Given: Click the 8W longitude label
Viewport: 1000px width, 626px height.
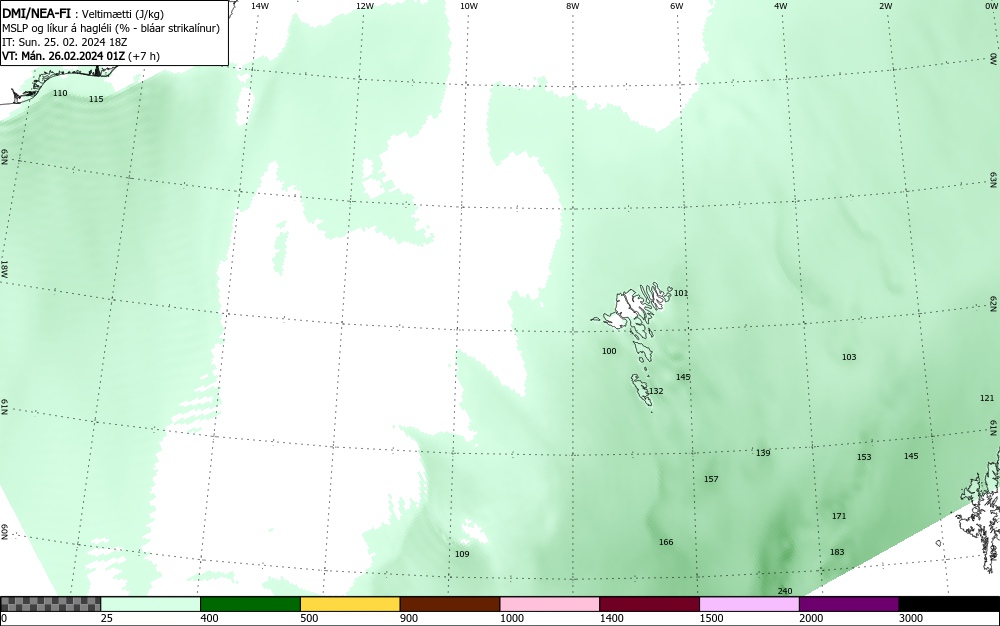Looking at the screenshot, I should point(573,6).
